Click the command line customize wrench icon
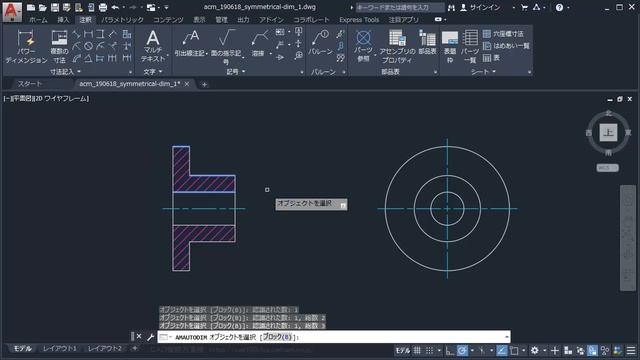 (150, 337)
